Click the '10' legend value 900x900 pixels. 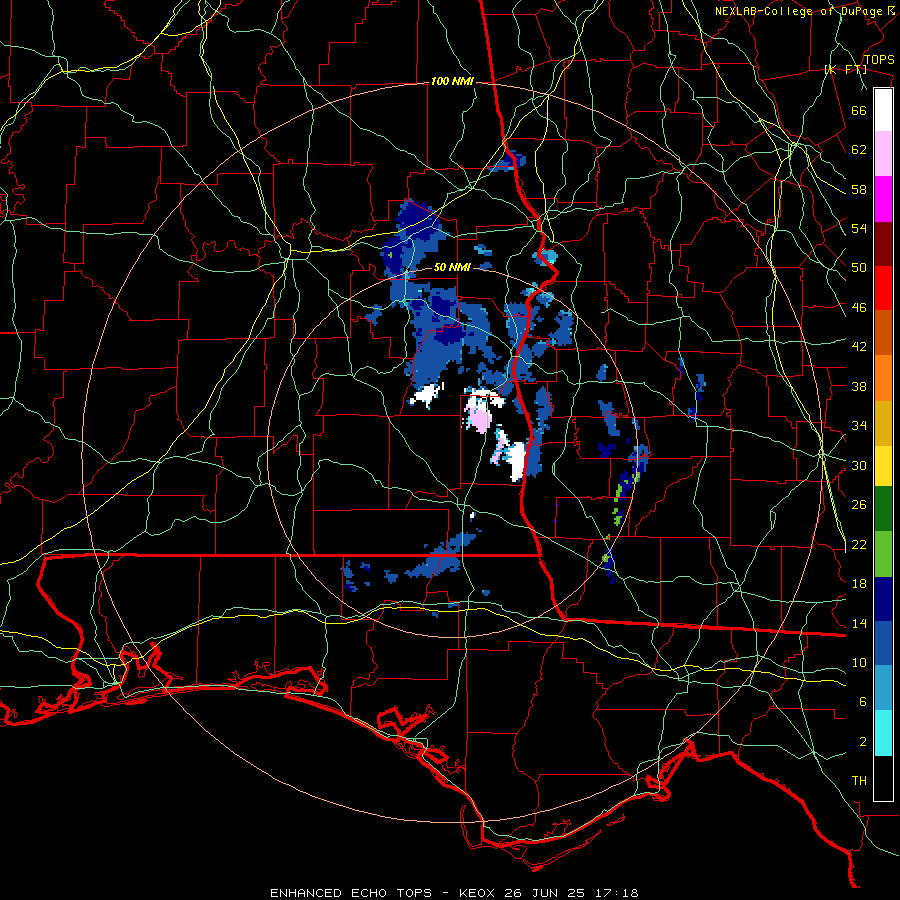[859, 662]
